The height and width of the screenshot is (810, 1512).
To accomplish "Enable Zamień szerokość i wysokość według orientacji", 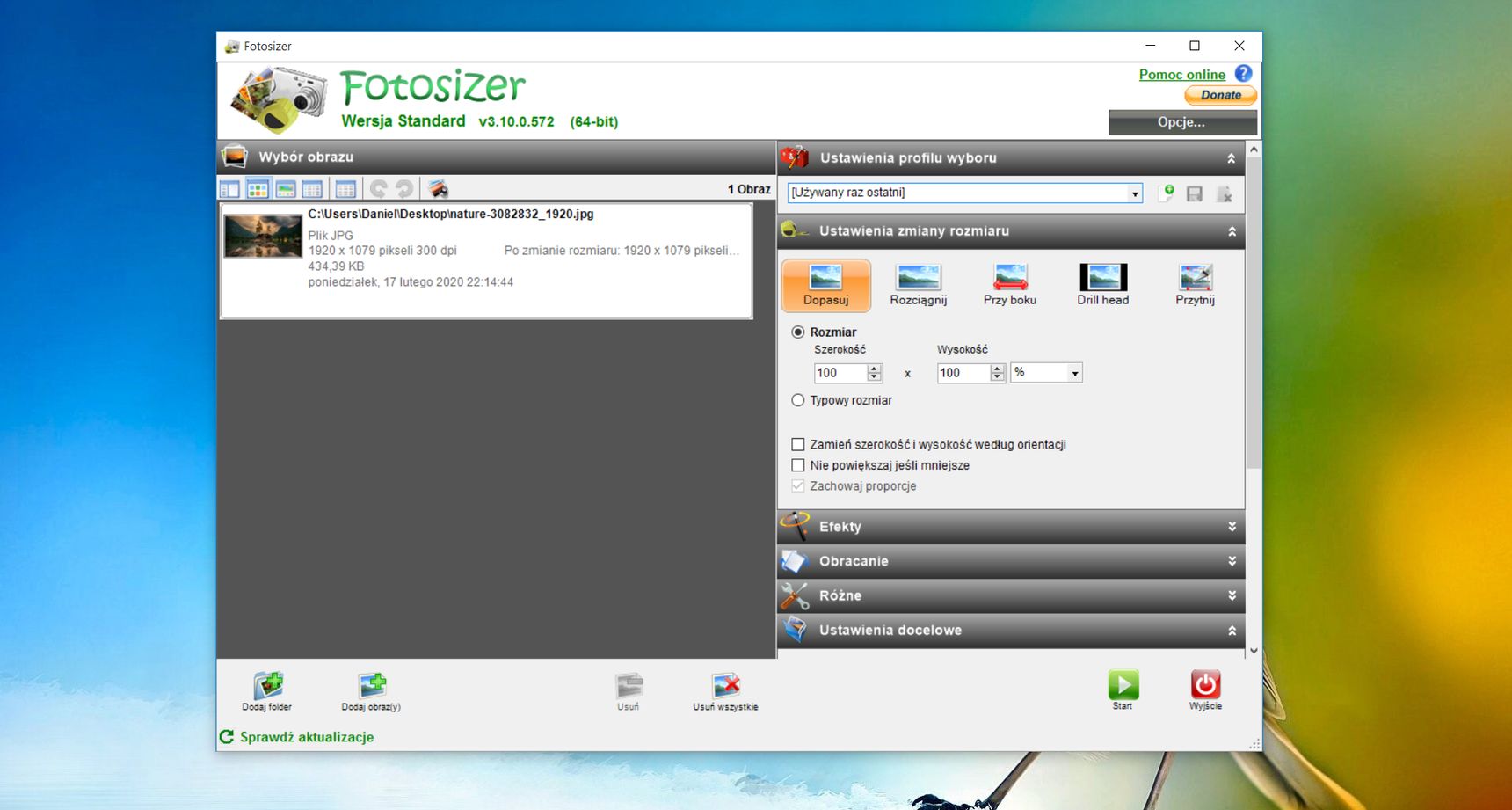I will (x=798, y=445).
